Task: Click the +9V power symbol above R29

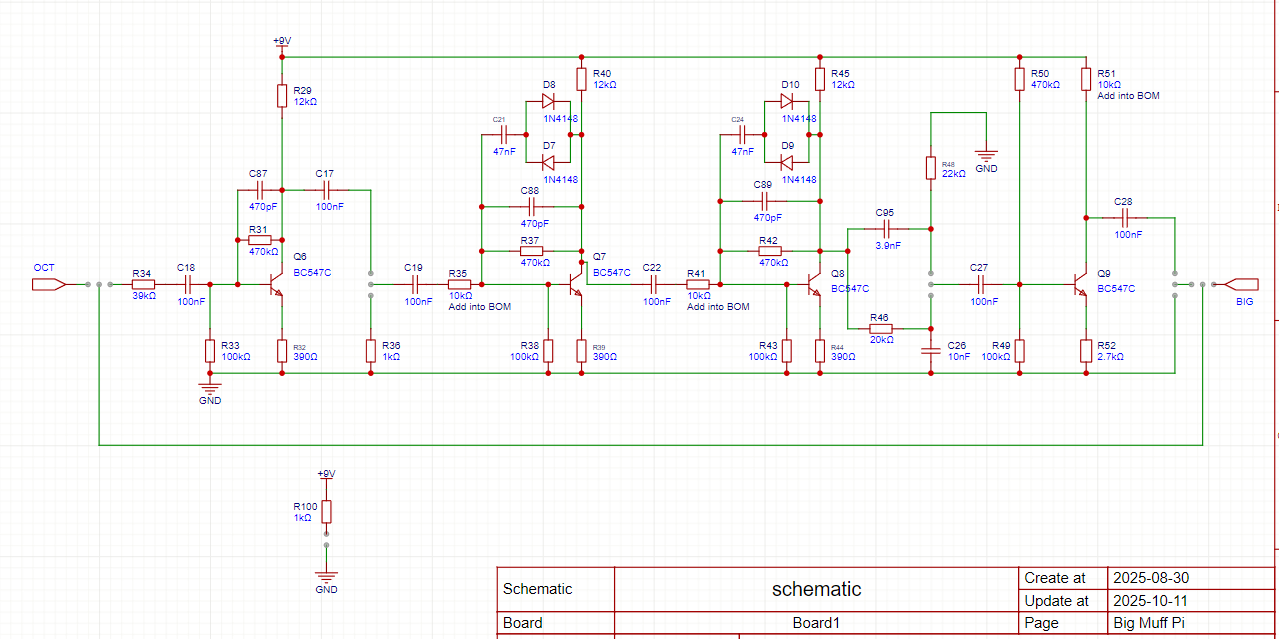Action: coord(282,42)
